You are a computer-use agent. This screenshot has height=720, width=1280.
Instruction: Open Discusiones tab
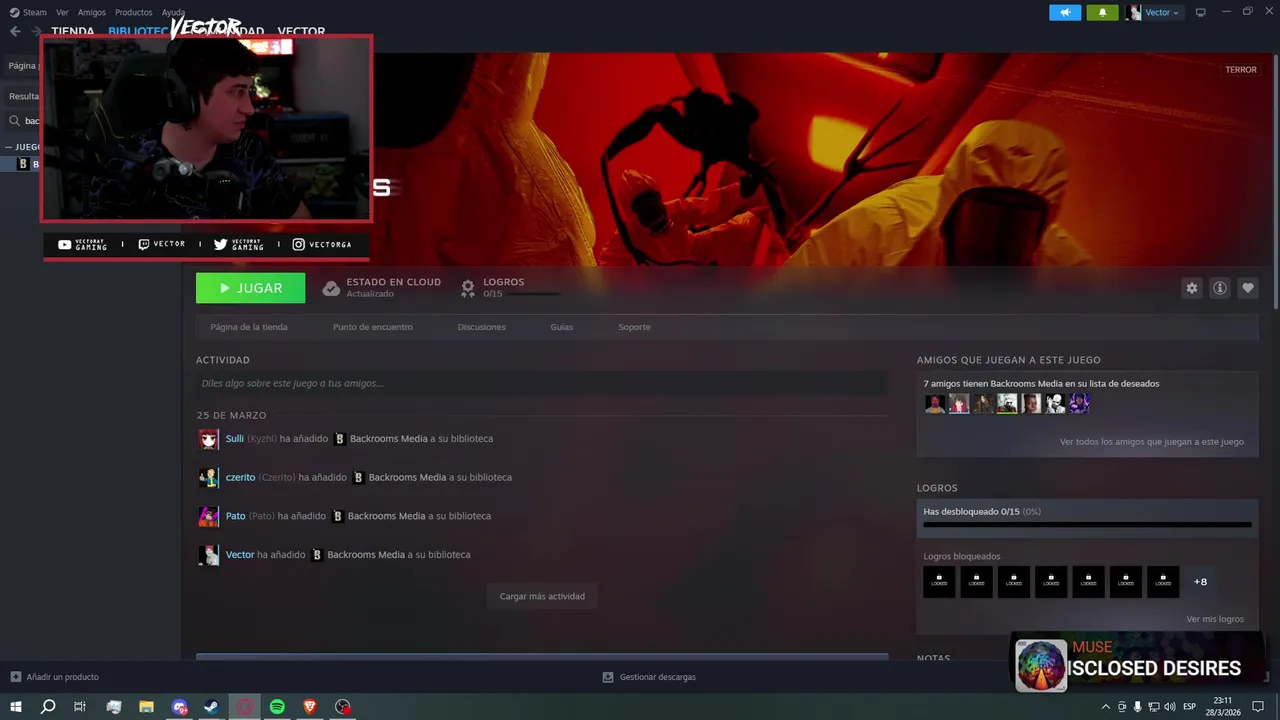(x=482, y=327)
